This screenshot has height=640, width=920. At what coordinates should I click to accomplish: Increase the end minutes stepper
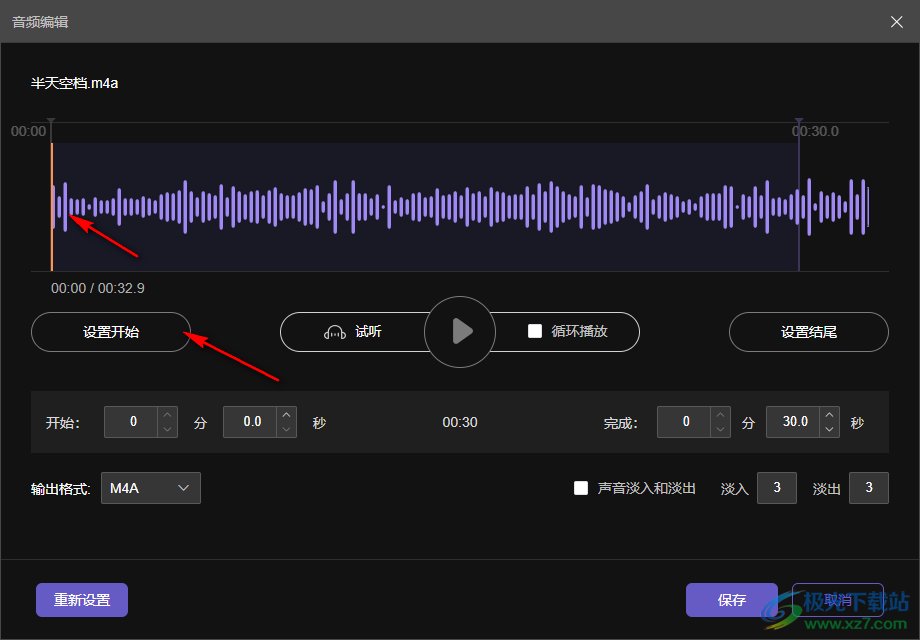pos(720,415)
